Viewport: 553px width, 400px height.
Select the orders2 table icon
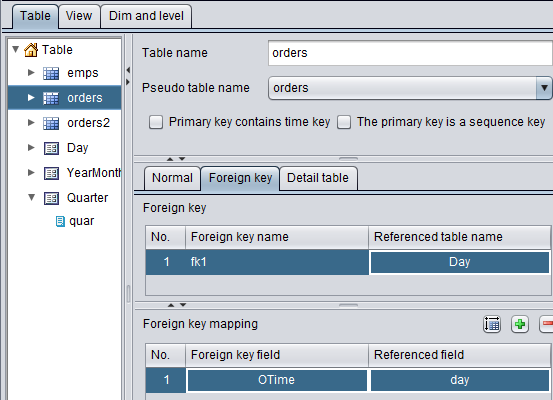[x=51, y=123]
